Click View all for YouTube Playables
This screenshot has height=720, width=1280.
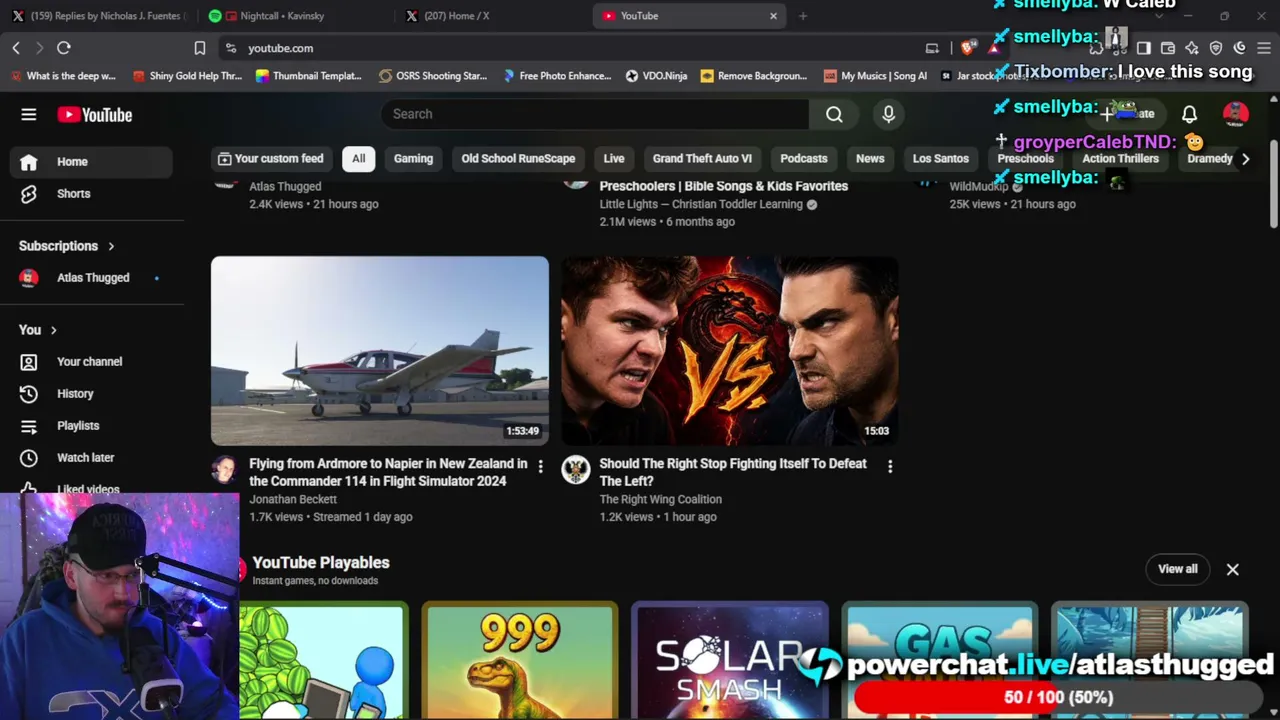[x=1177, y=569]
